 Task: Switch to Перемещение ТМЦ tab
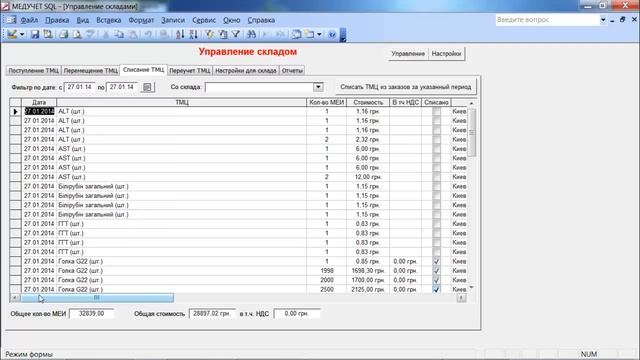91,71
